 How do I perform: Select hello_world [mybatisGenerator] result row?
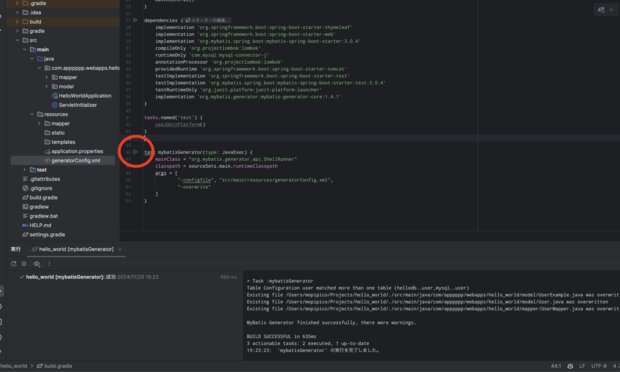pyautogui.click(x=89, y=277)
